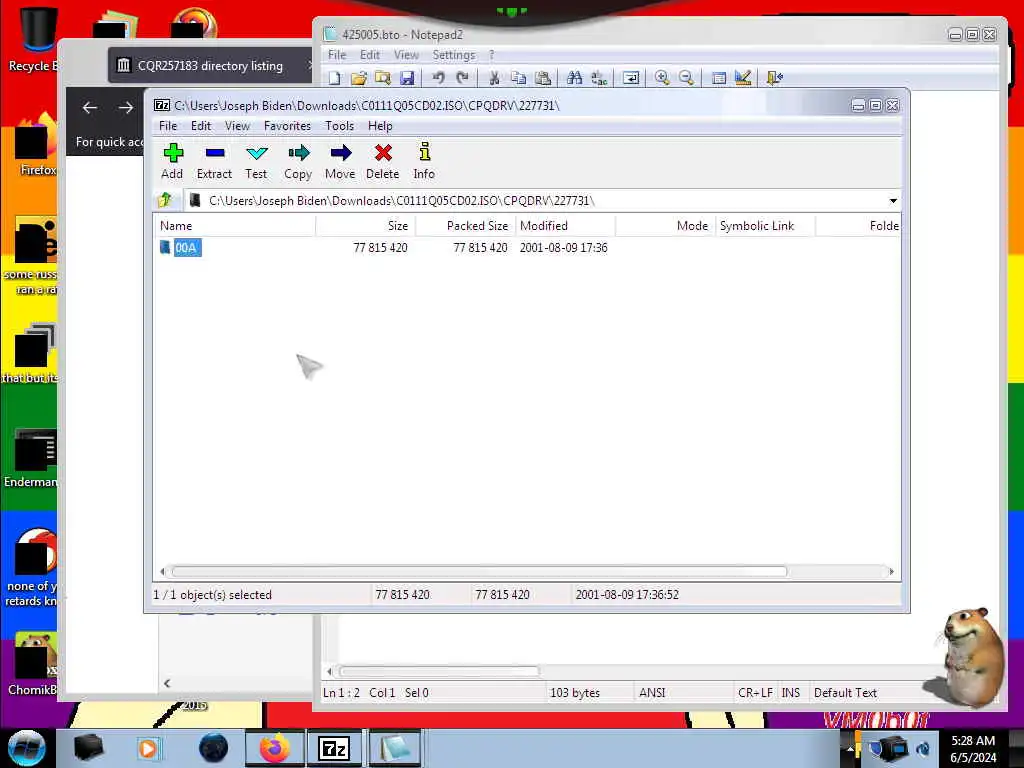This screenshot has width=1024, height=768.
Task: Open Notepad2 Settings menu
Action: [453, 55]
